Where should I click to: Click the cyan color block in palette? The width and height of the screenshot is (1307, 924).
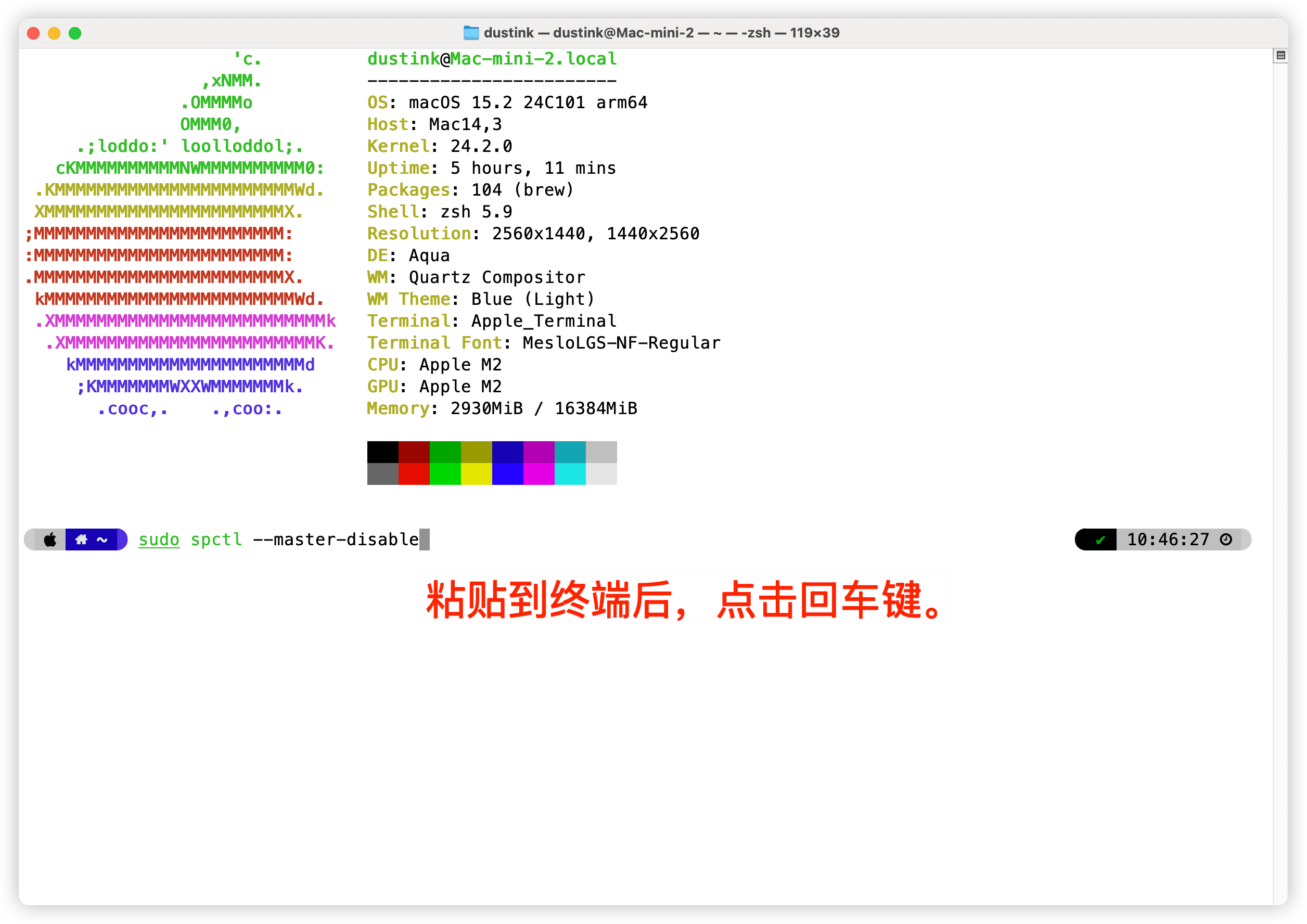click(x=570, y=452)
